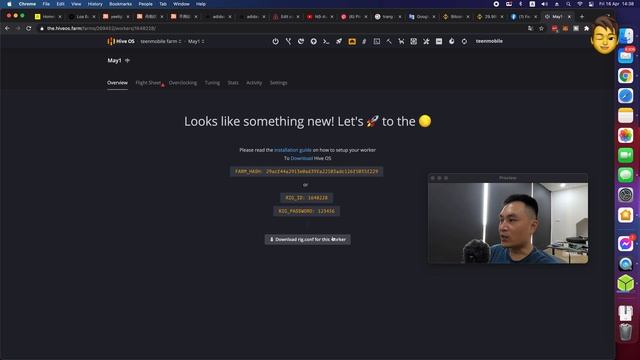Screen dimensions: 640x360
Task: Open the remote terminal command prompt icon
Action: pos(326,41)
